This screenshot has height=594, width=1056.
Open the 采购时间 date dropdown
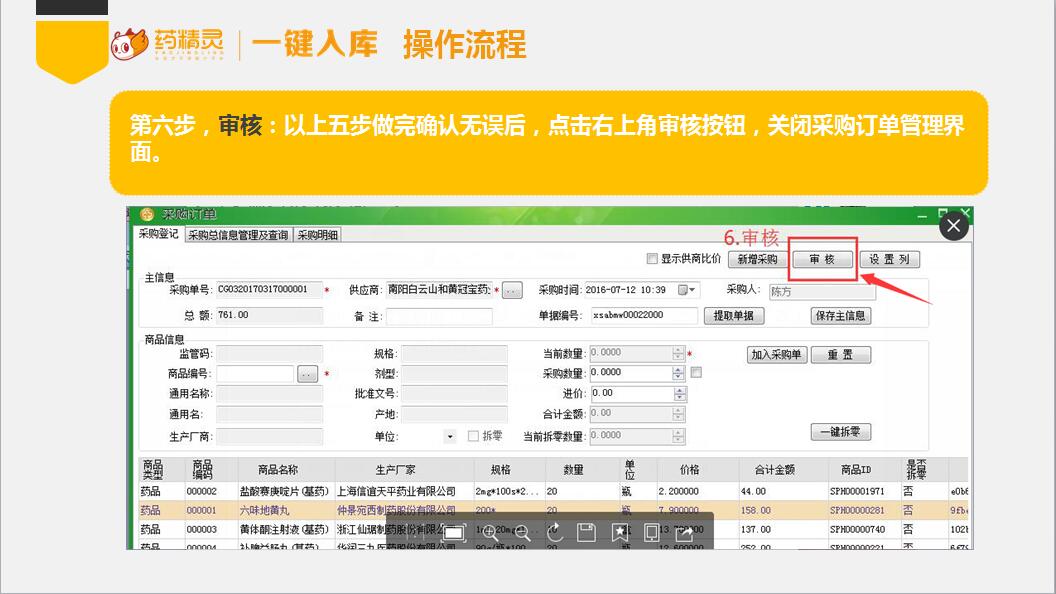click(688, 290)
